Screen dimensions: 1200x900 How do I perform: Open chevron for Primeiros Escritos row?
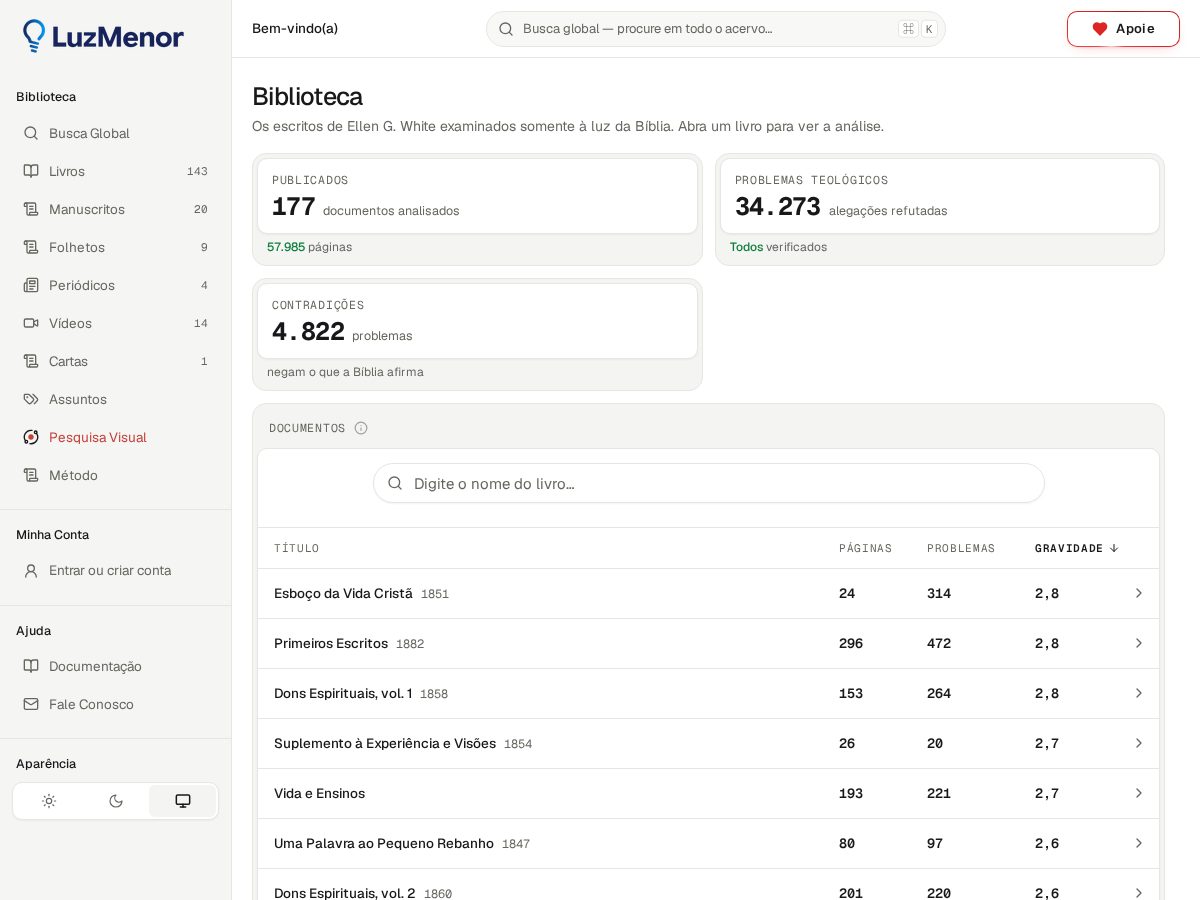[1138, 643]
